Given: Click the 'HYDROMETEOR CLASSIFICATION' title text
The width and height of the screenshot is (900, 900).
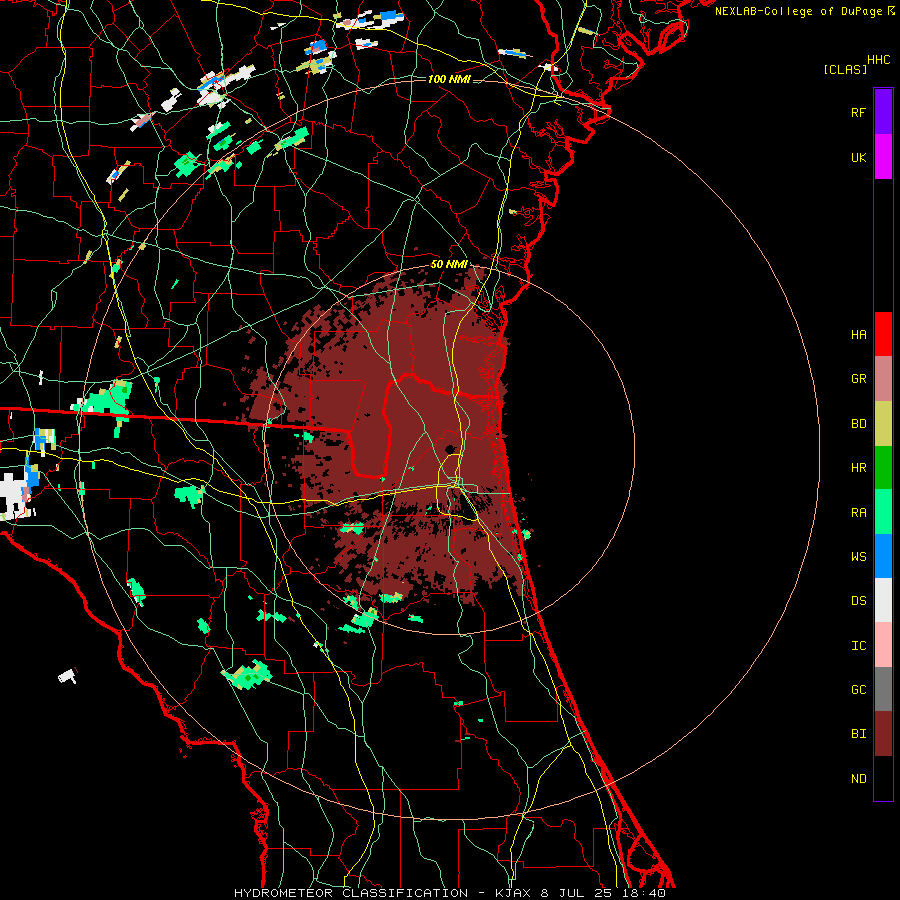Looking at the screenshot, I should click(x=351, y=893).
